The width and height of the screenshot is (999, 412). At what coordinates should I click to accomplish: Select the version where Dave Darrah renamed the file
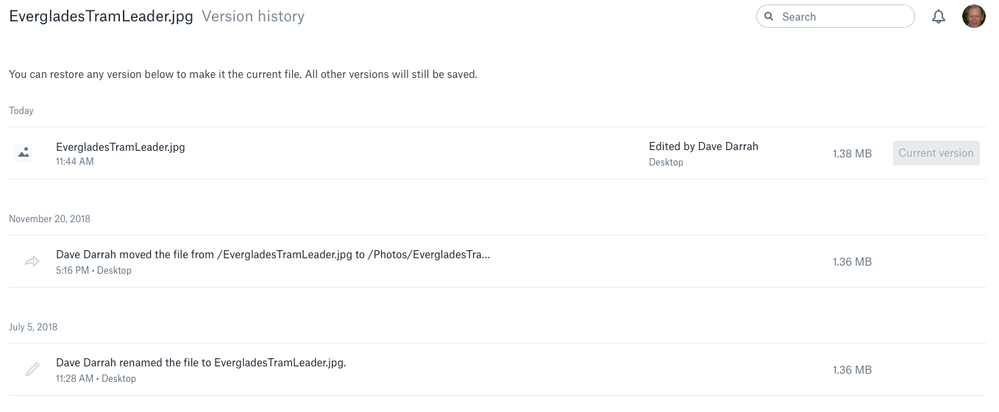201,363
